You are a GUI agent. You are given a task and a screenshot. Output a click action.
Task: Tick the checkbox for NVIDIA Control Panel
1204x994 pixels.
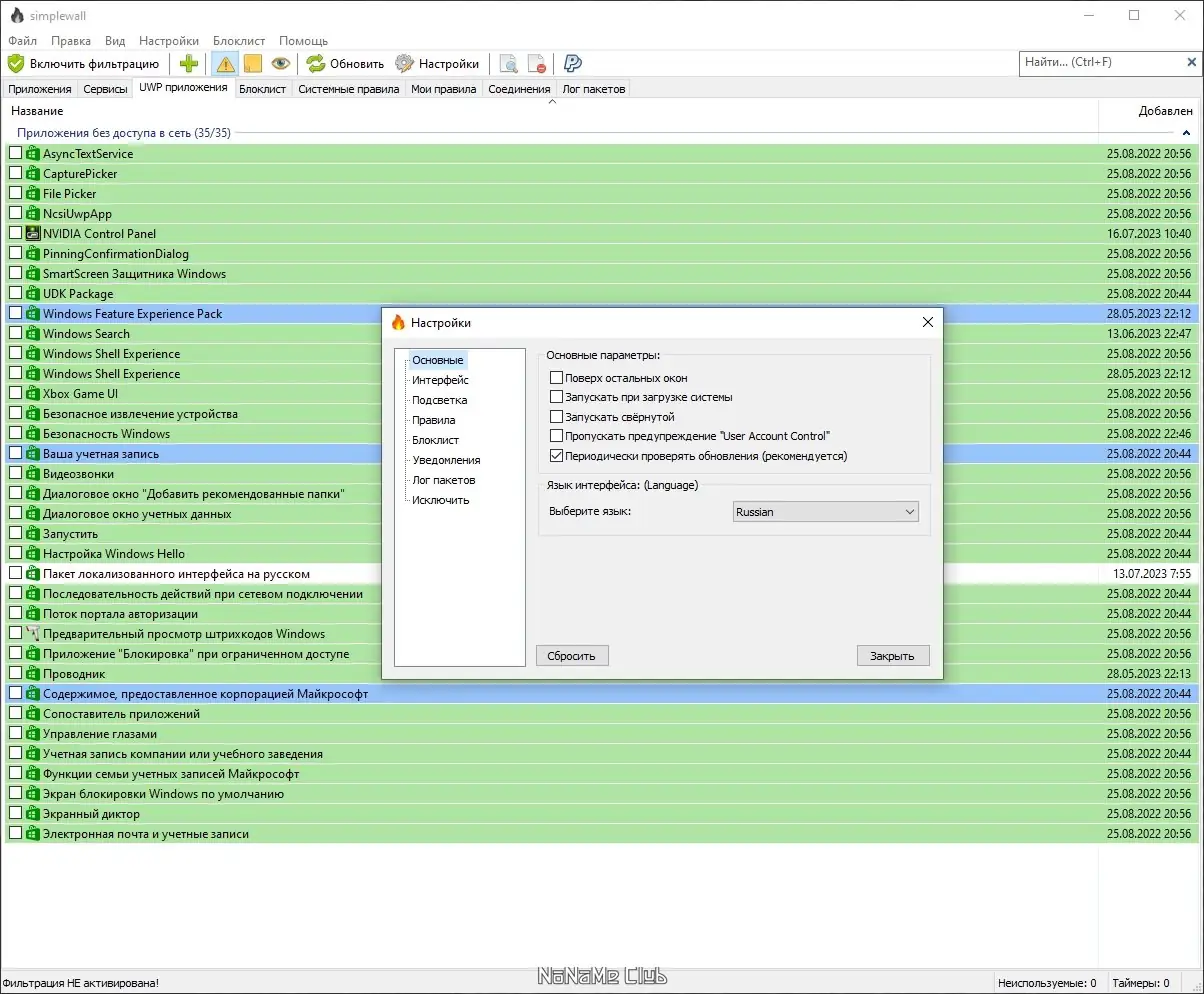tap(15, 233)
